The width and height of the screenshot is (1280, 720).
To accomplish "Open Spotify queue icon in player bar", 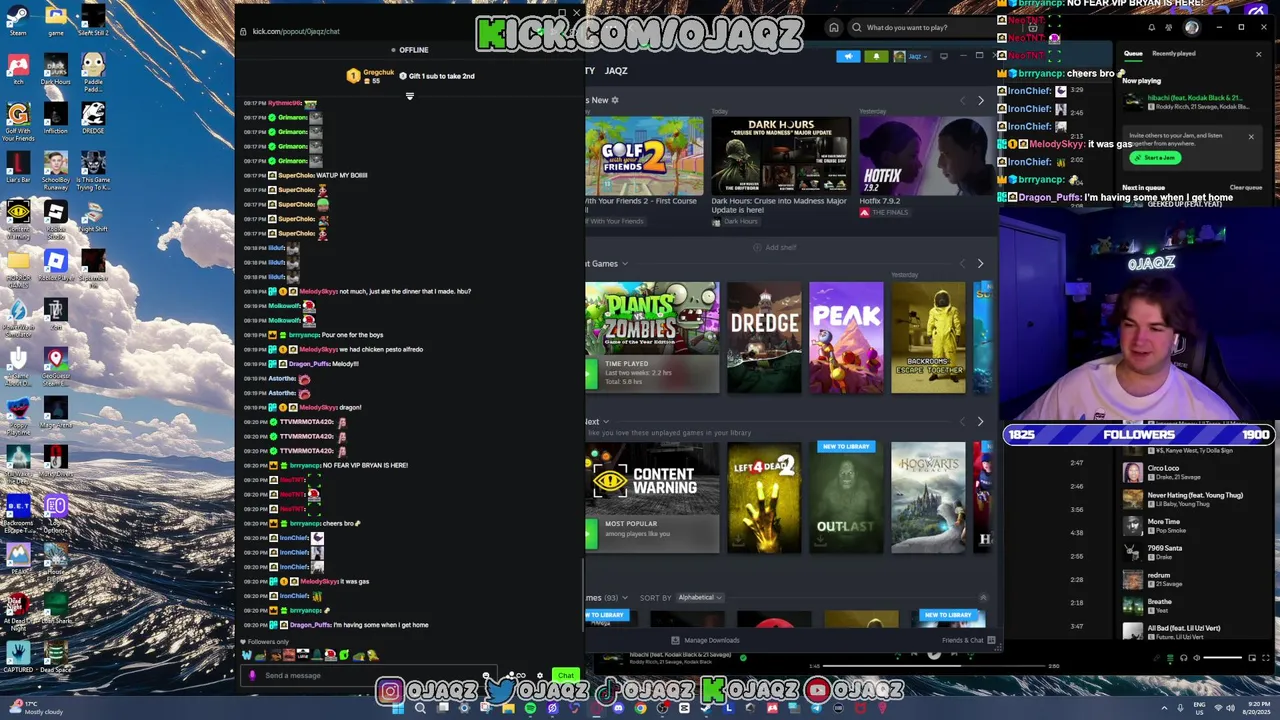I will (1170, 658).
